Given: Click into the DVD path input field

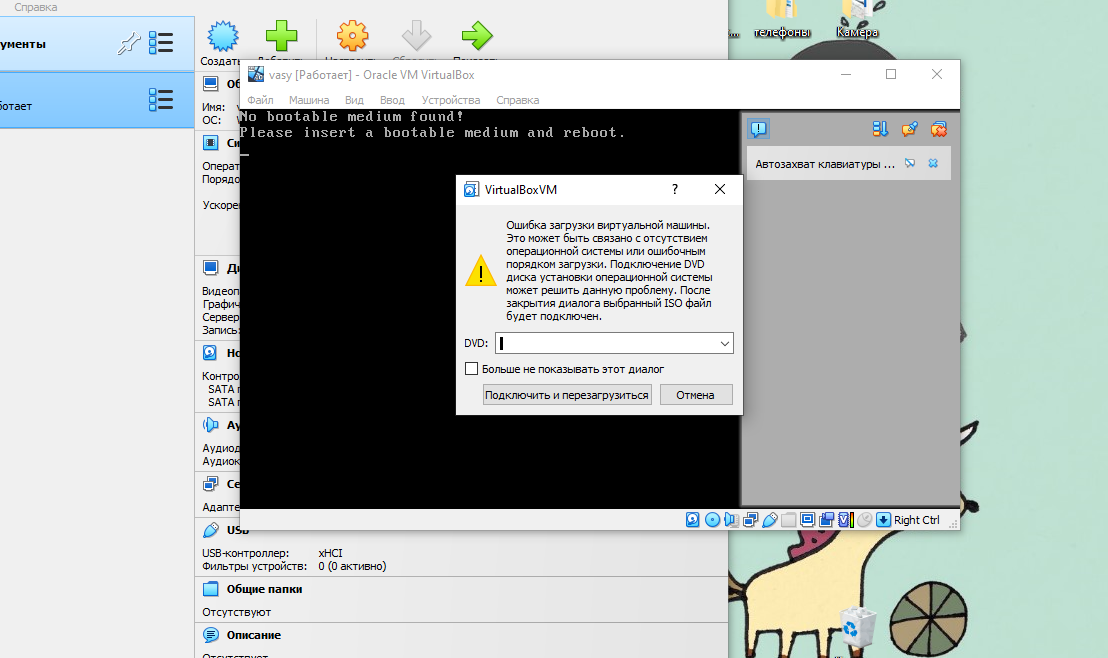Looking at the screenshot, I should point(605,343).
